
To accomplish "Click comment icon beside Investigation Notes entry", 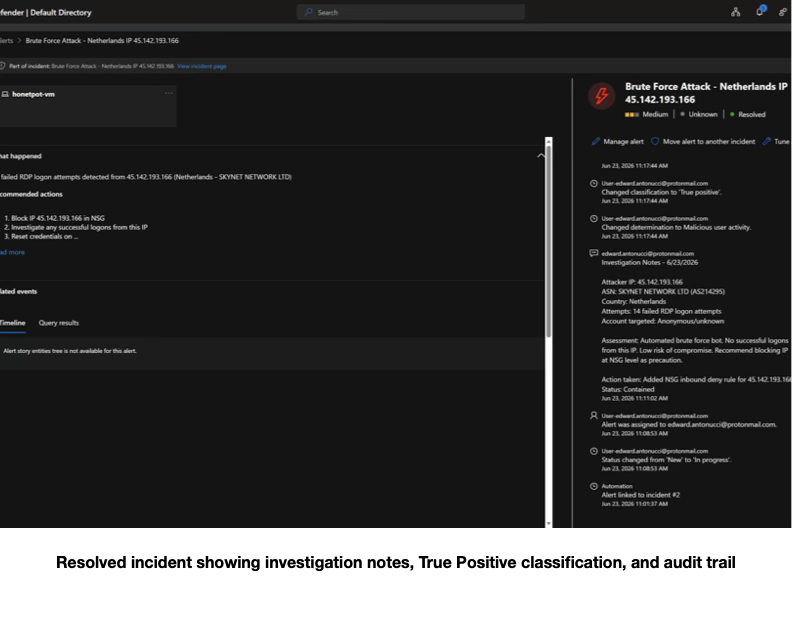I will click(x=594, y=253).
